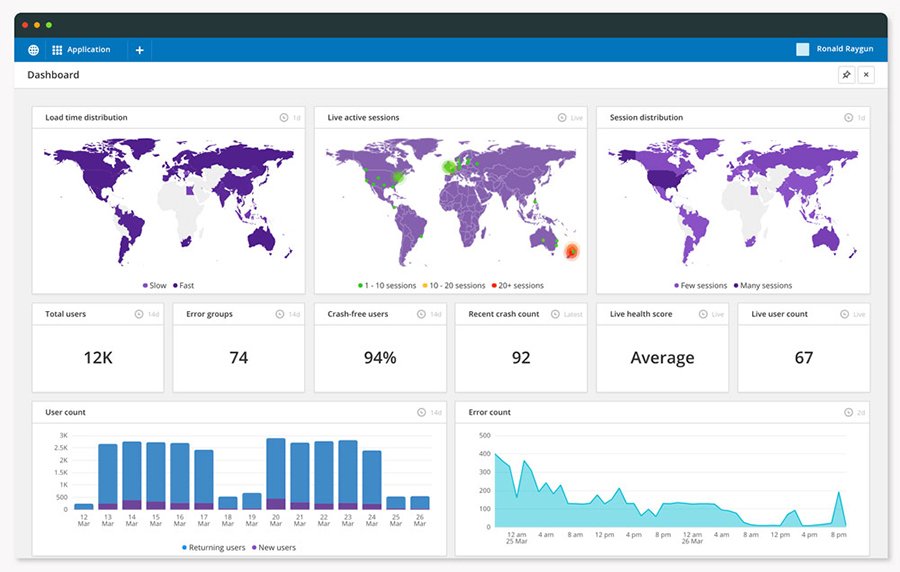900x572 pixels.
Task: Pin the Dashboard with pin icon
Action: (846, 75)
